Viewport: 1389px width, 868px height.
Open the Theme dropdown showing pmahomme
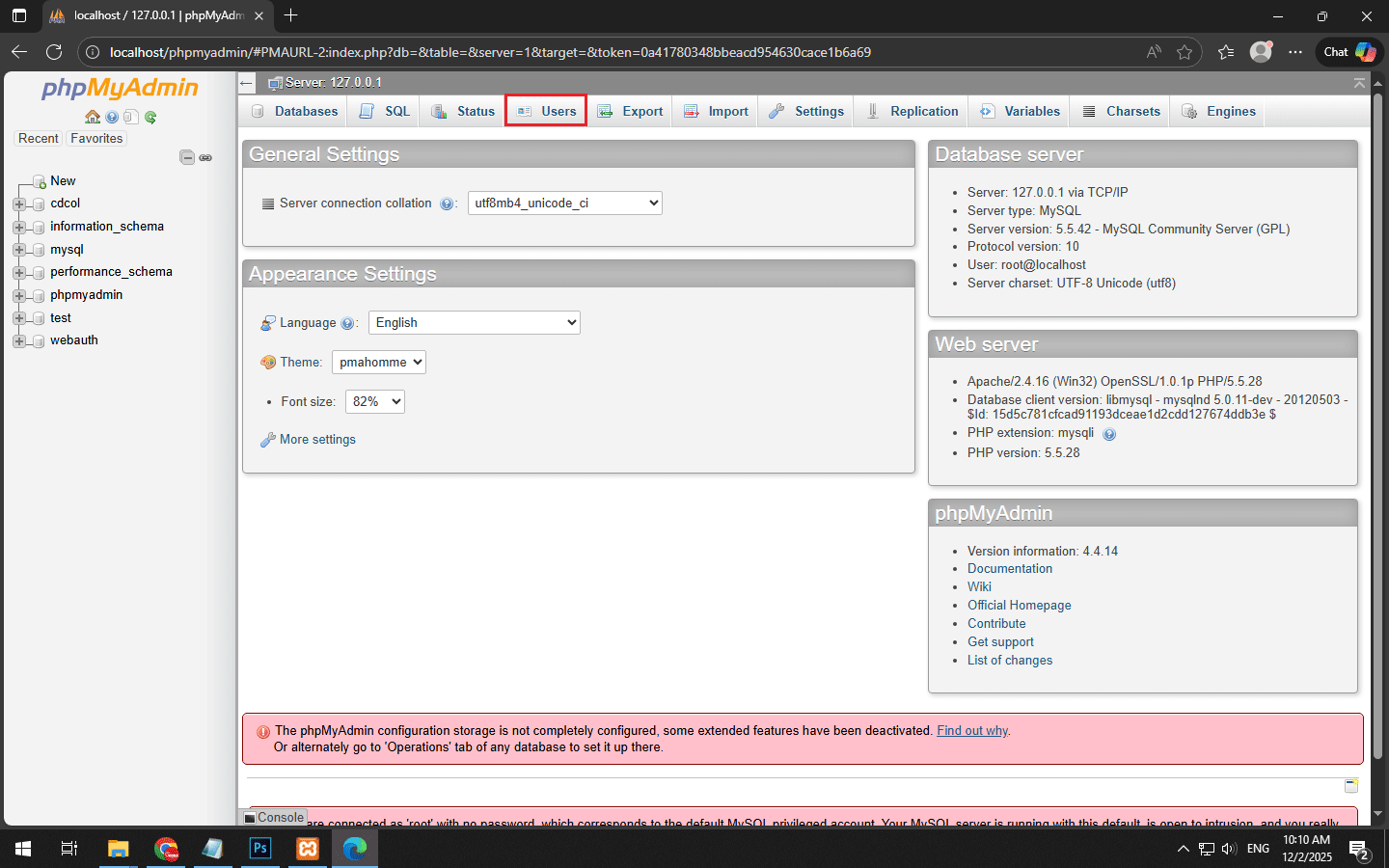point(378,363)
